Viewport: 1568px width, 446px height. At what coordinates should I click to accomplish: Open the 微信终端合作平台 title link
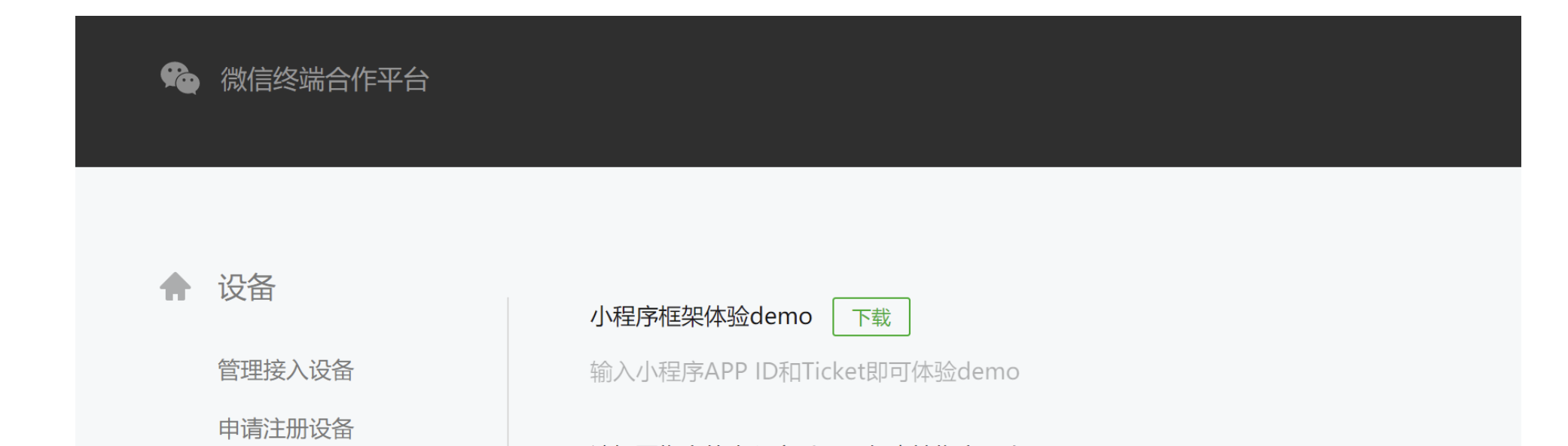click(x=325, y=79)
